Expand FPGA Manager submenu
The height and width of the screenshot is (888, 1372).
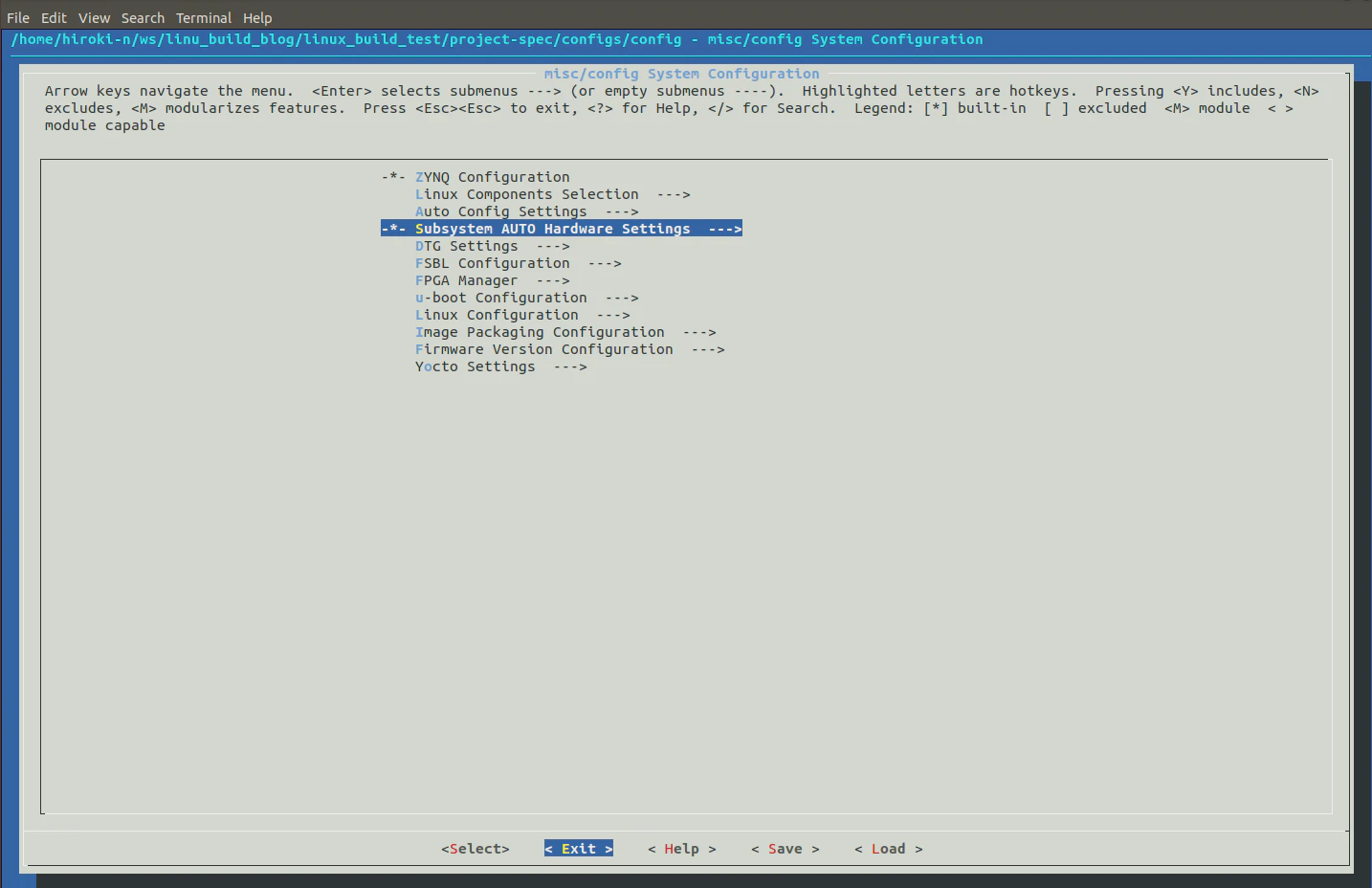tap(492, 280)
